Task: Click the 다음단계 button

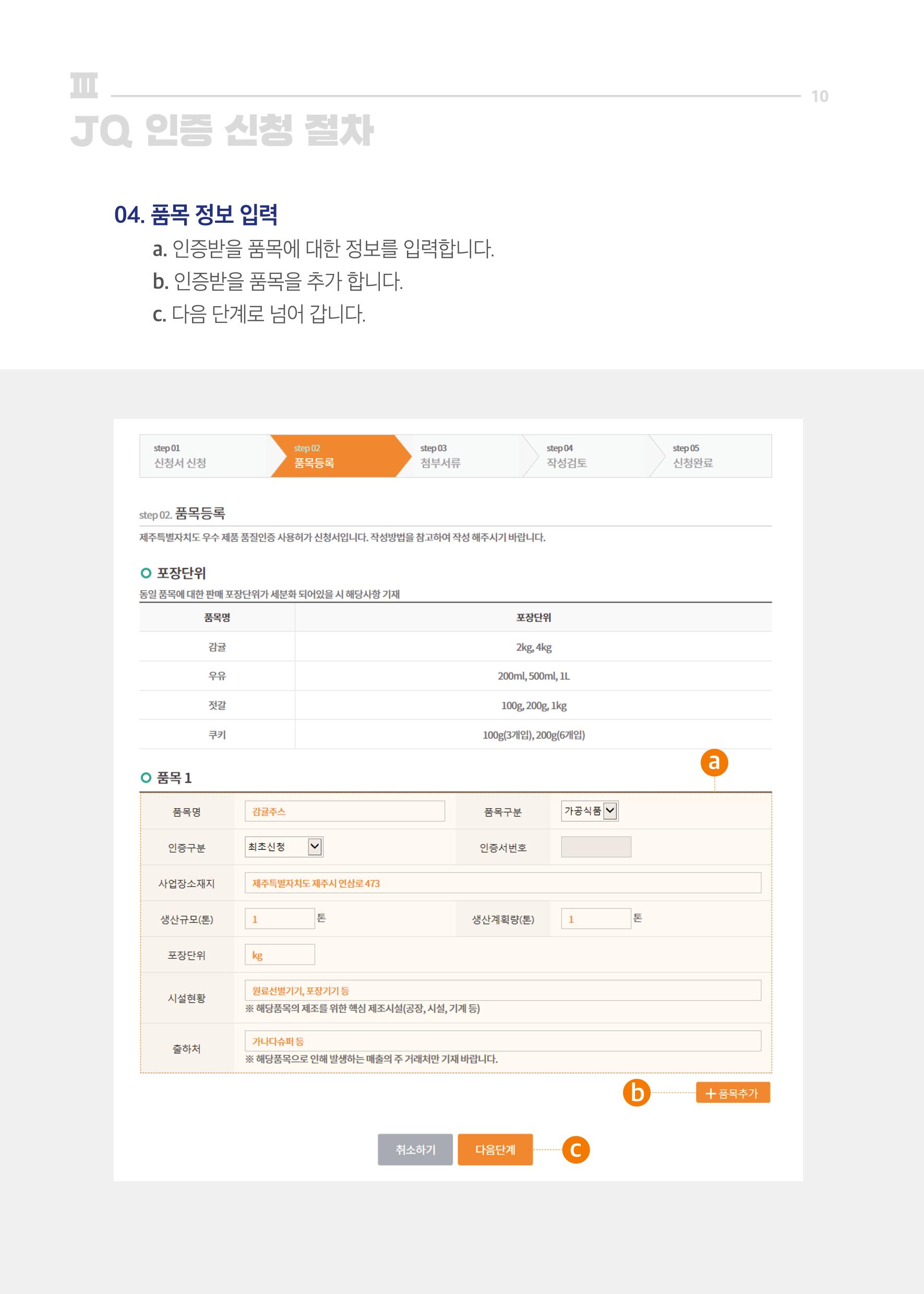Action: click(495, 1149)
